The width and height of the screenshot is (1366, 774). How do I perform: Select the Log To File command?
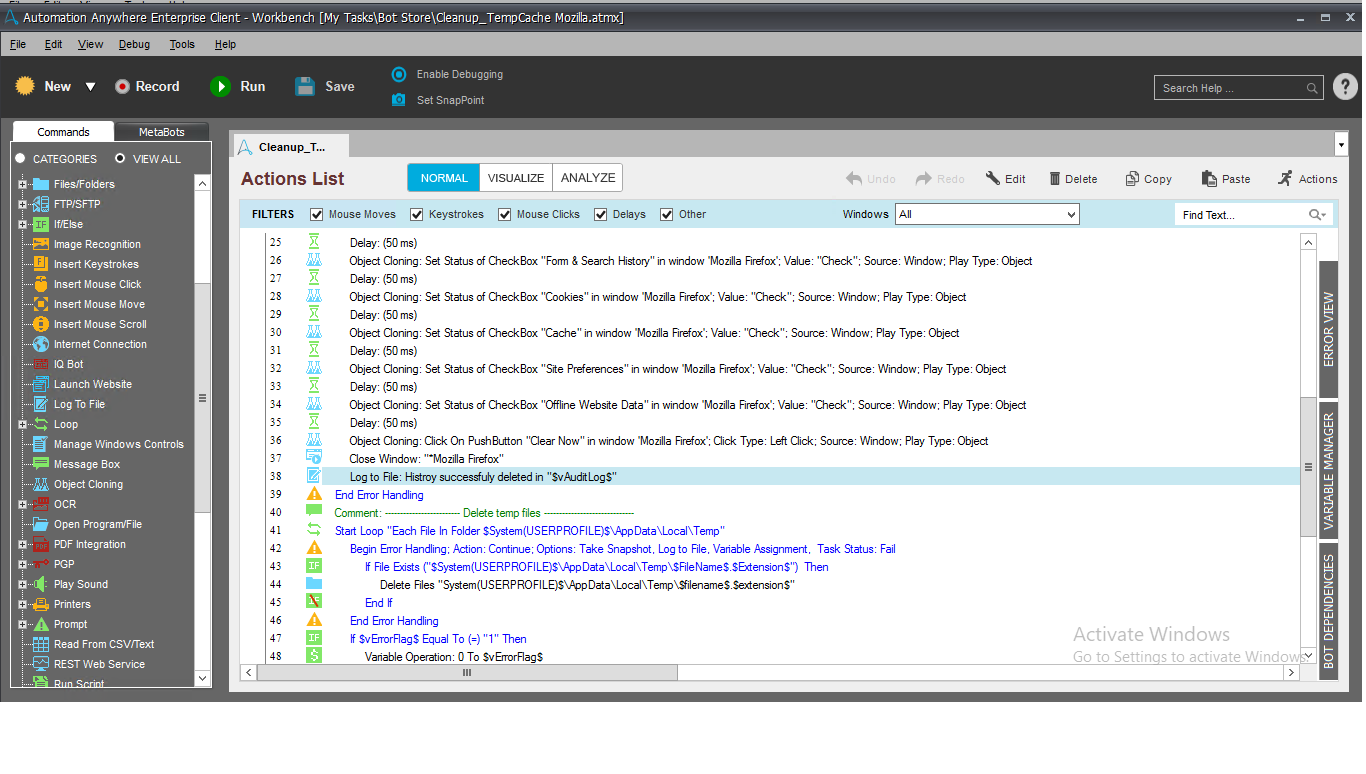coord(79,404)
